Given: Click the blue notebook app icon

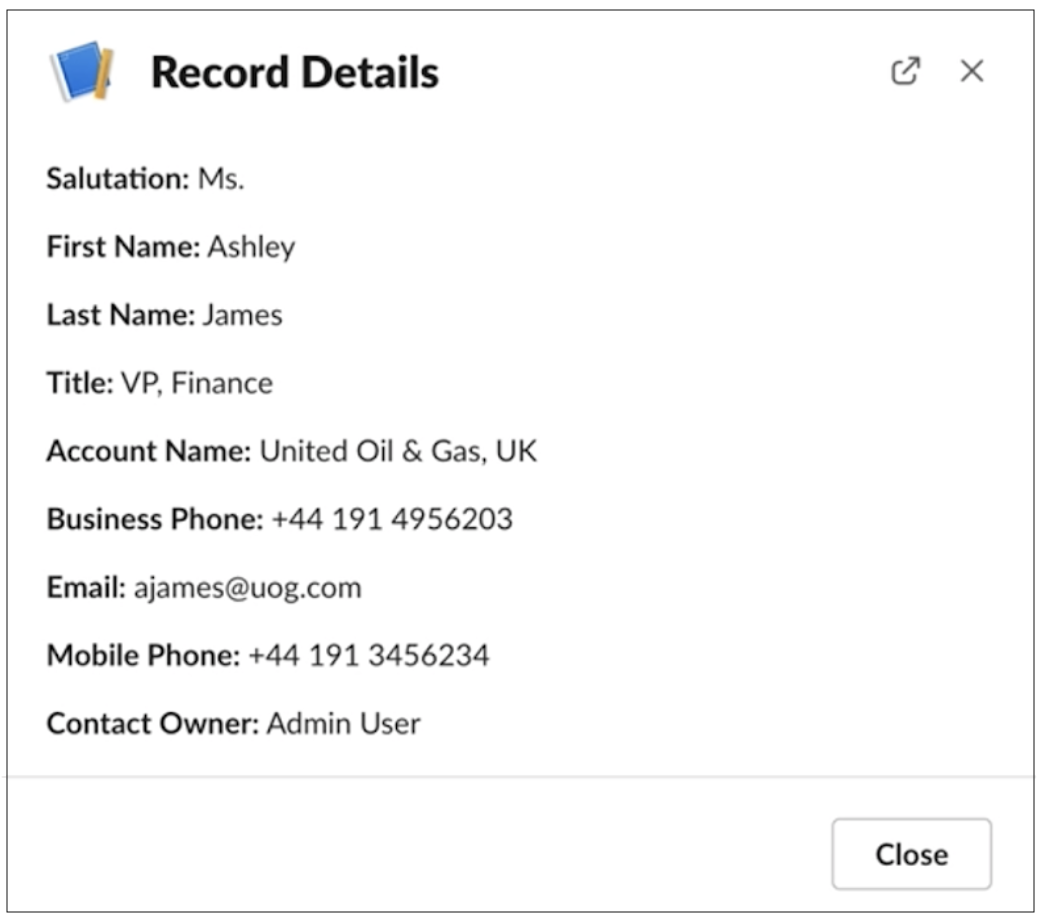Looking at the screenshot, I should [x=82, y=71].
